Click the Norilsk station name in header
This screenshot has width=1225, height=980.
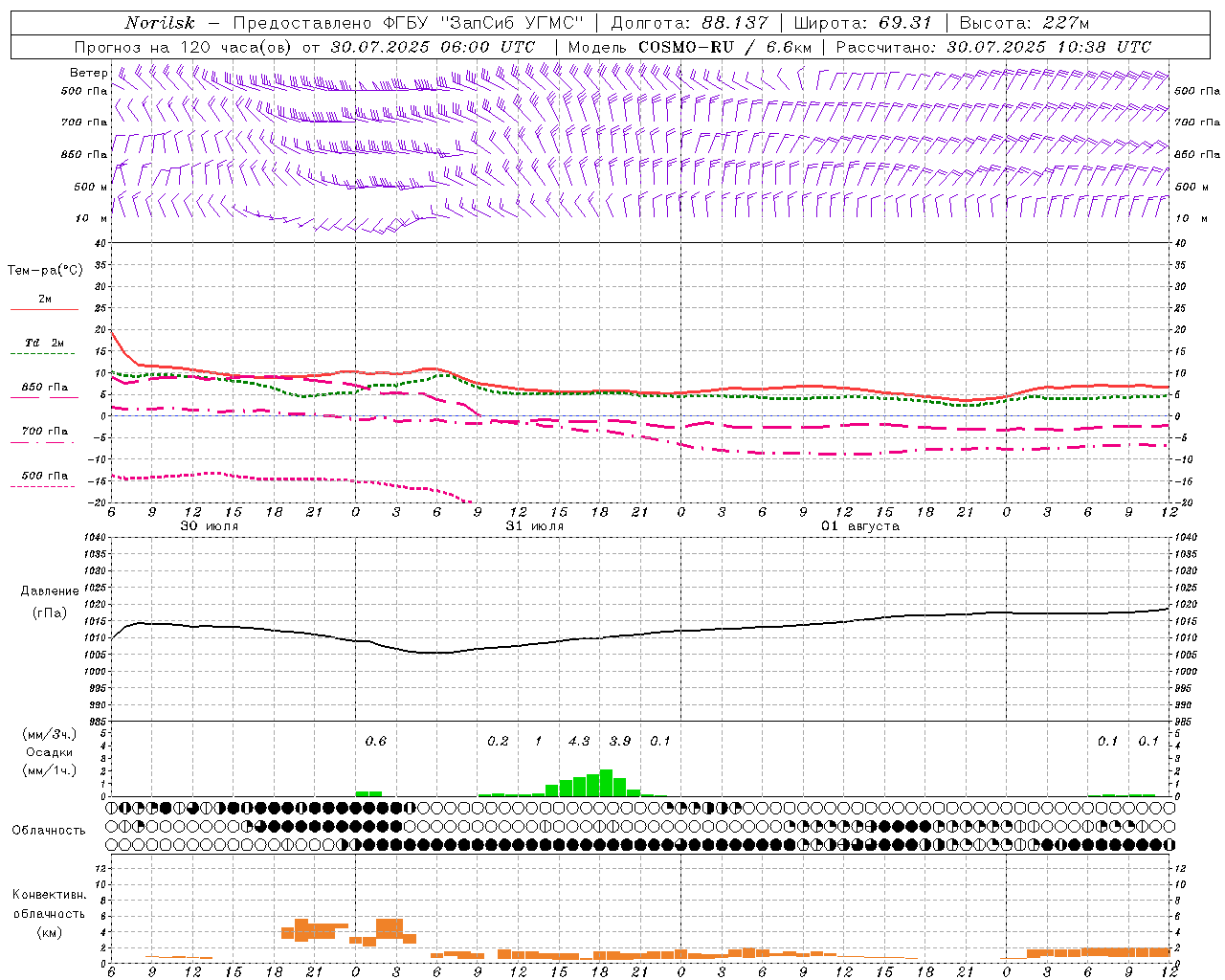coord(160,23)
